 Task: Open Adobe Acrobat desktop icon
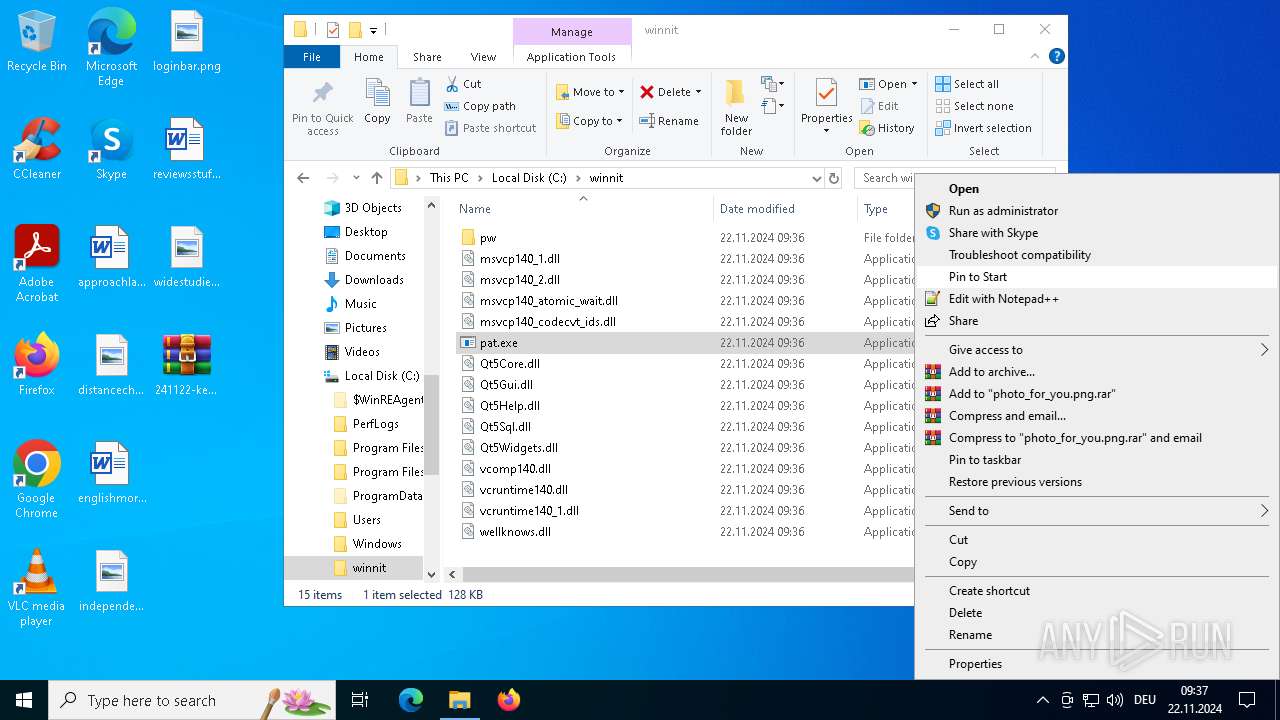37,264
